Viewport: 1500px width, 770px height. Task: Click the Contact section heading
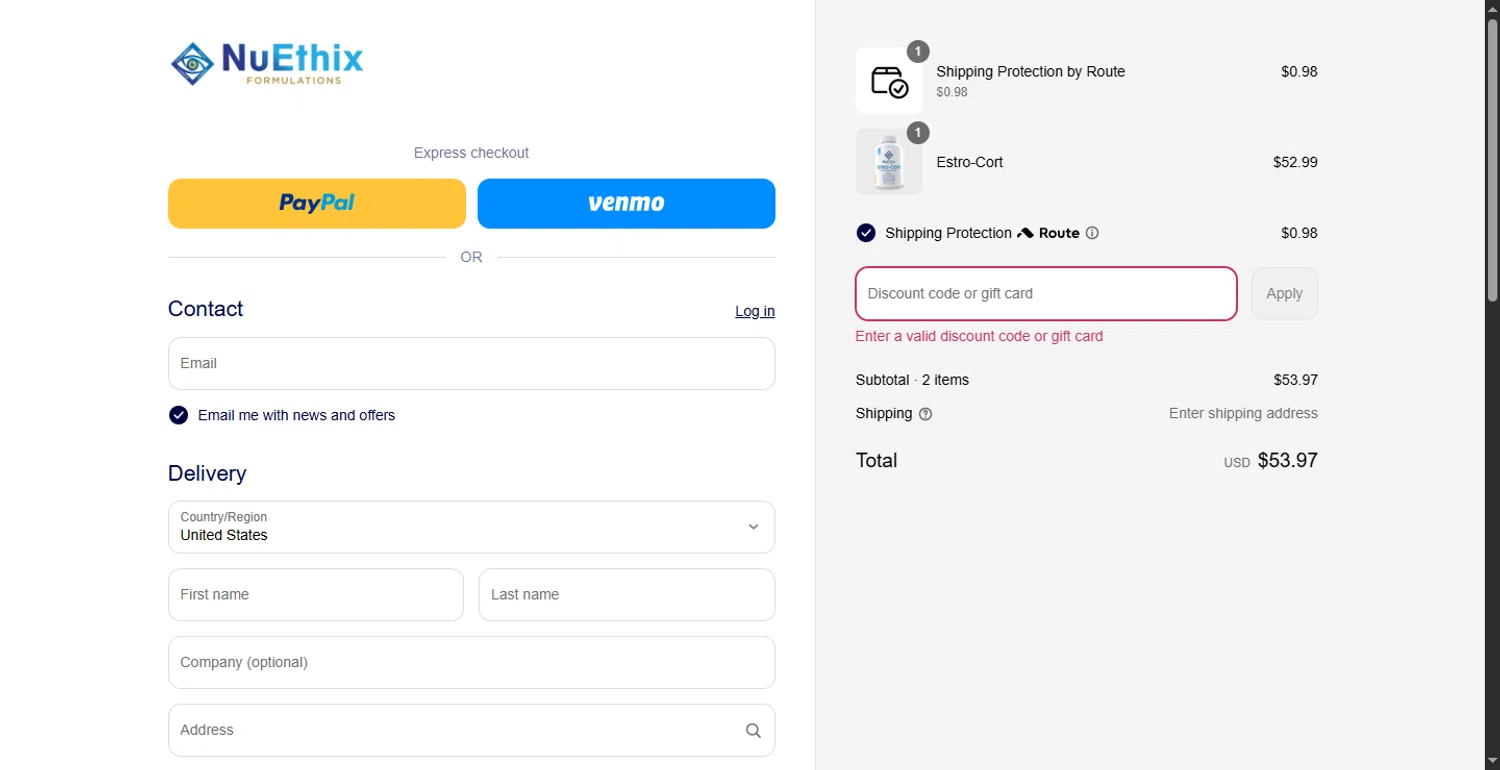coord(206,309)
